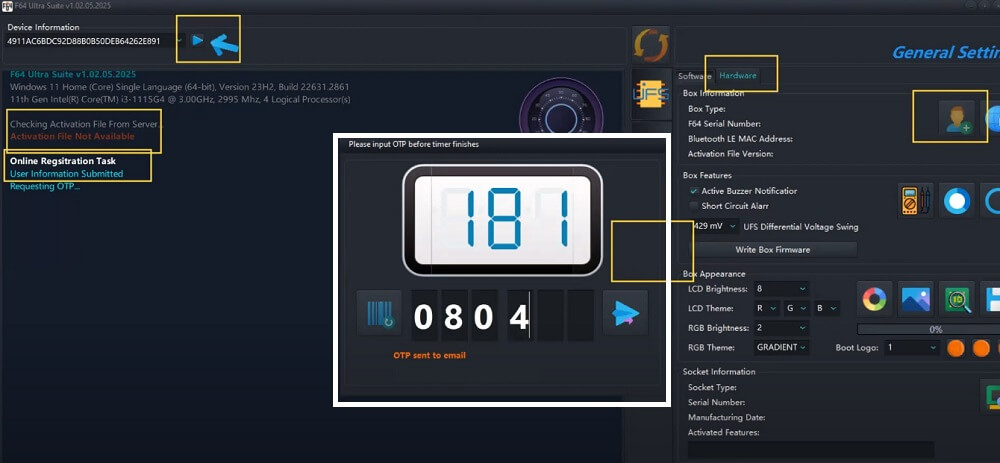Click the orange circular arrows refresh icon
This screenshot has width=1000, height=463.
pos(651,45)
